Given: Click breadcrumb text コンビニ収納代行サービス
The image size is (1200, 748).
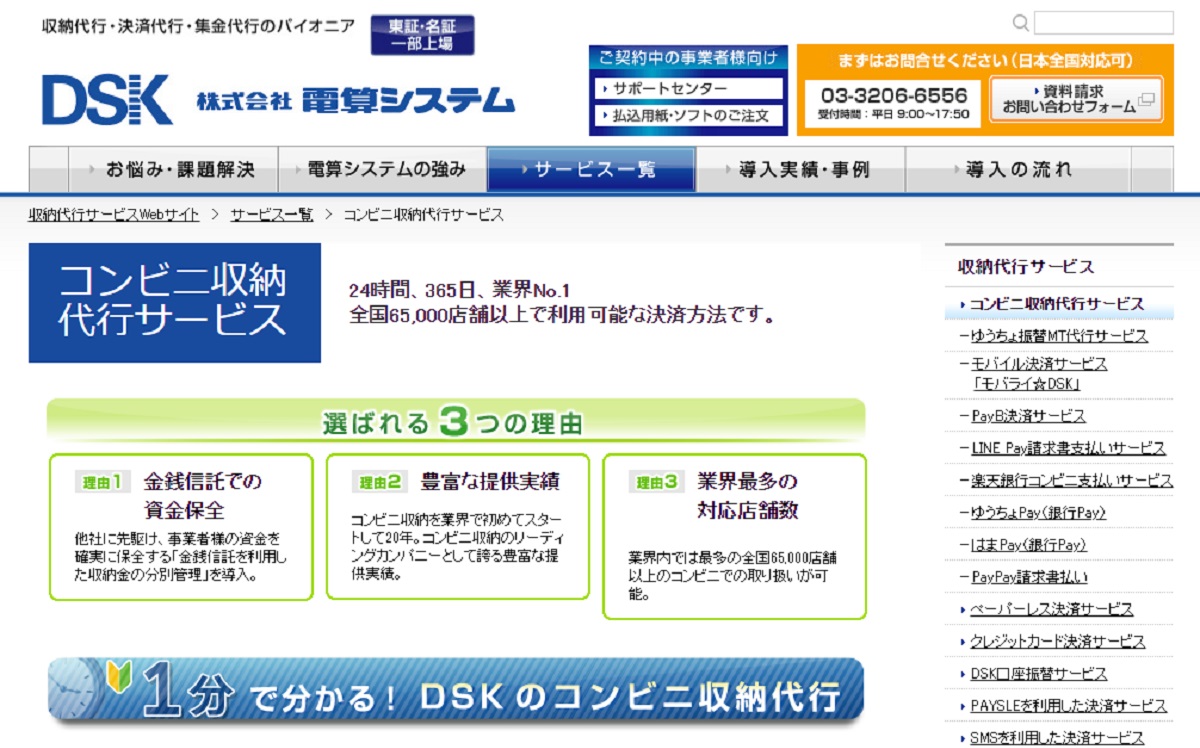Looking at the screenshot, I should click(424, 215).
